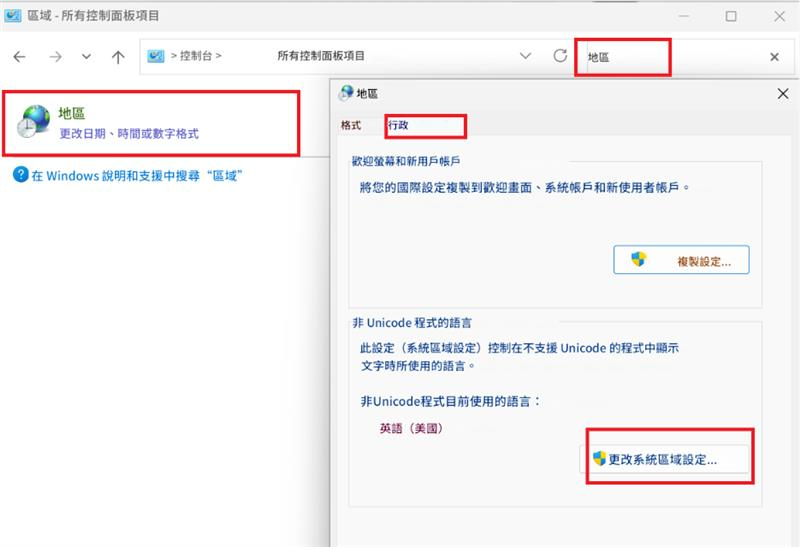
Task: Click the window title Control Panel icon
Action: pos(12,15)
